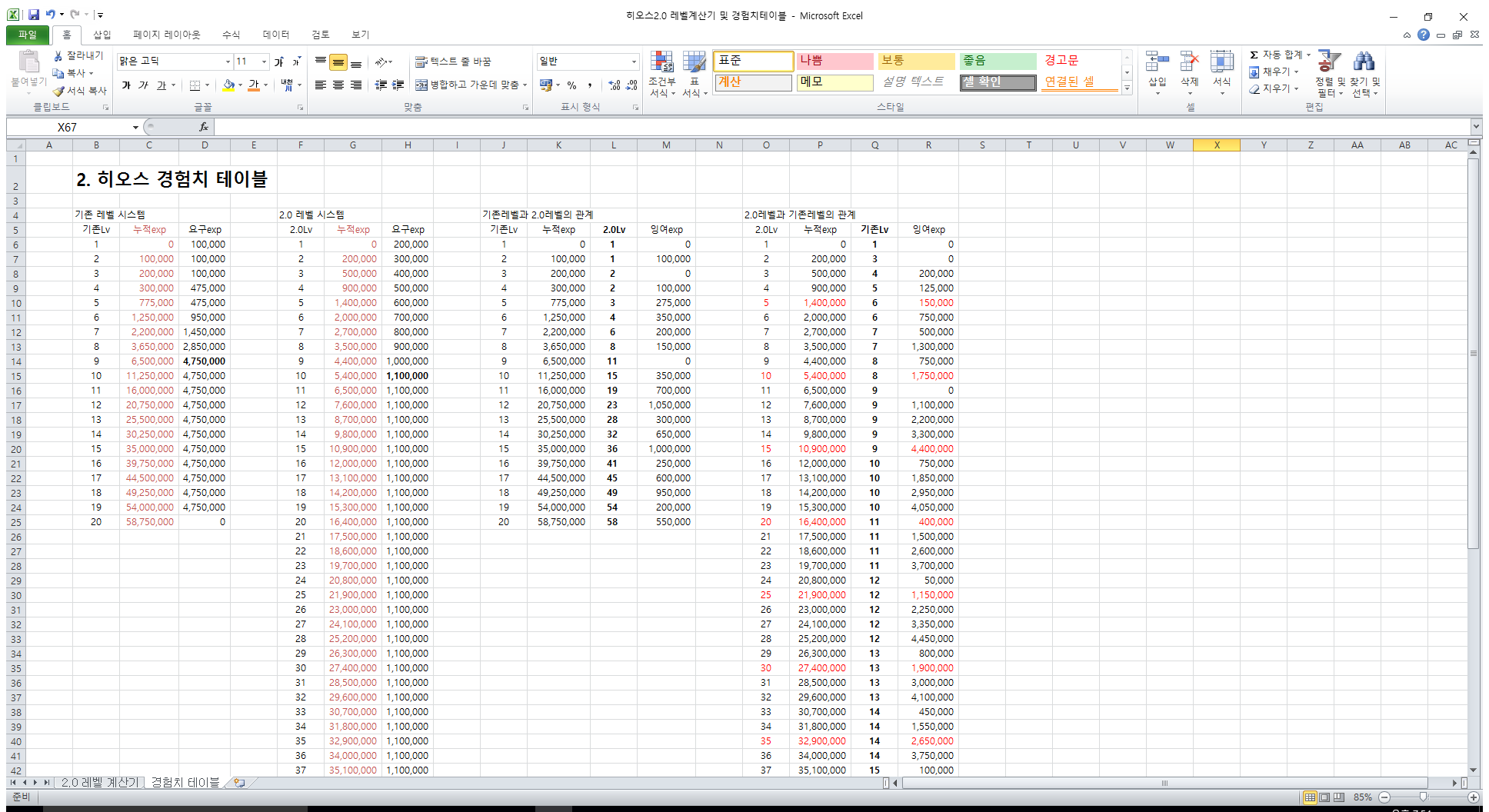
Task: Open Sort & Filter (정렬 및 필터)
Action: click(x=1329, y=74)
